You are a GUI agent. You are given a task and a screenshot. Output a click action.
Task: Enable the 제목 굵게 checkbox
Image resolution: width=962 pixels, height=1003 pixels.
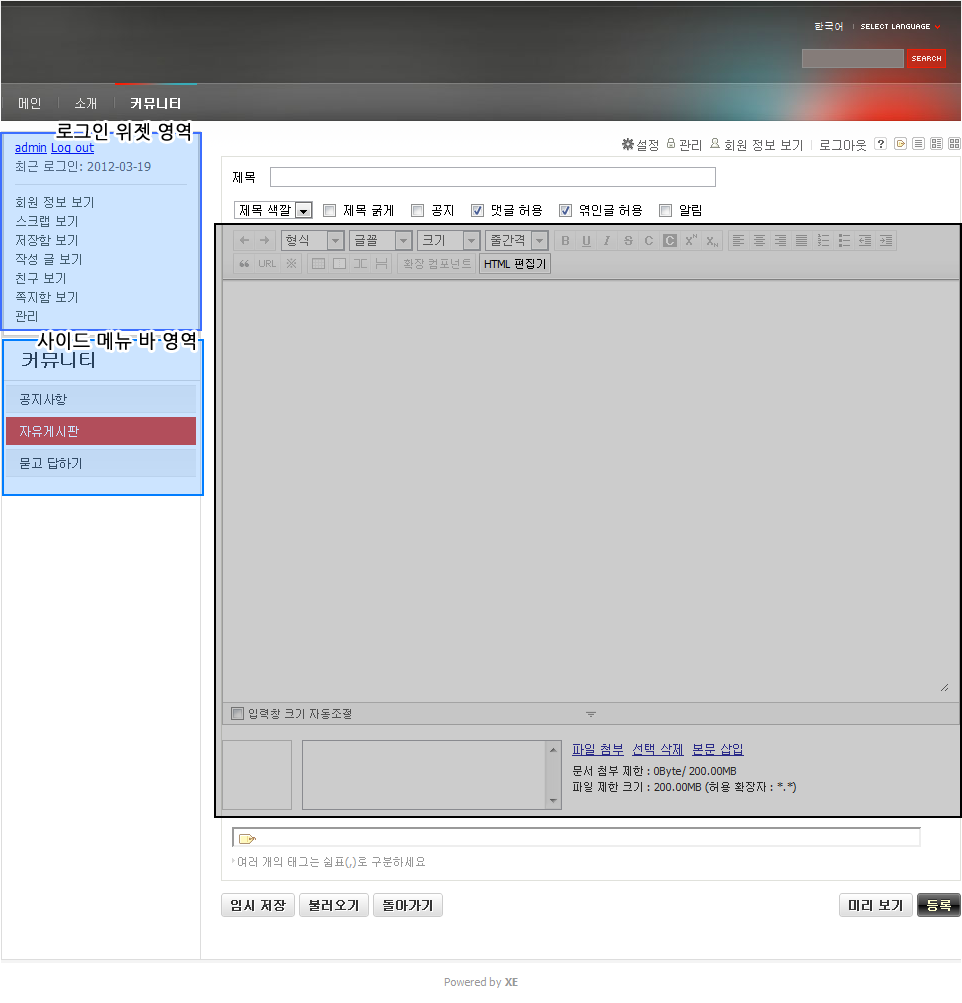click(329, 211)
